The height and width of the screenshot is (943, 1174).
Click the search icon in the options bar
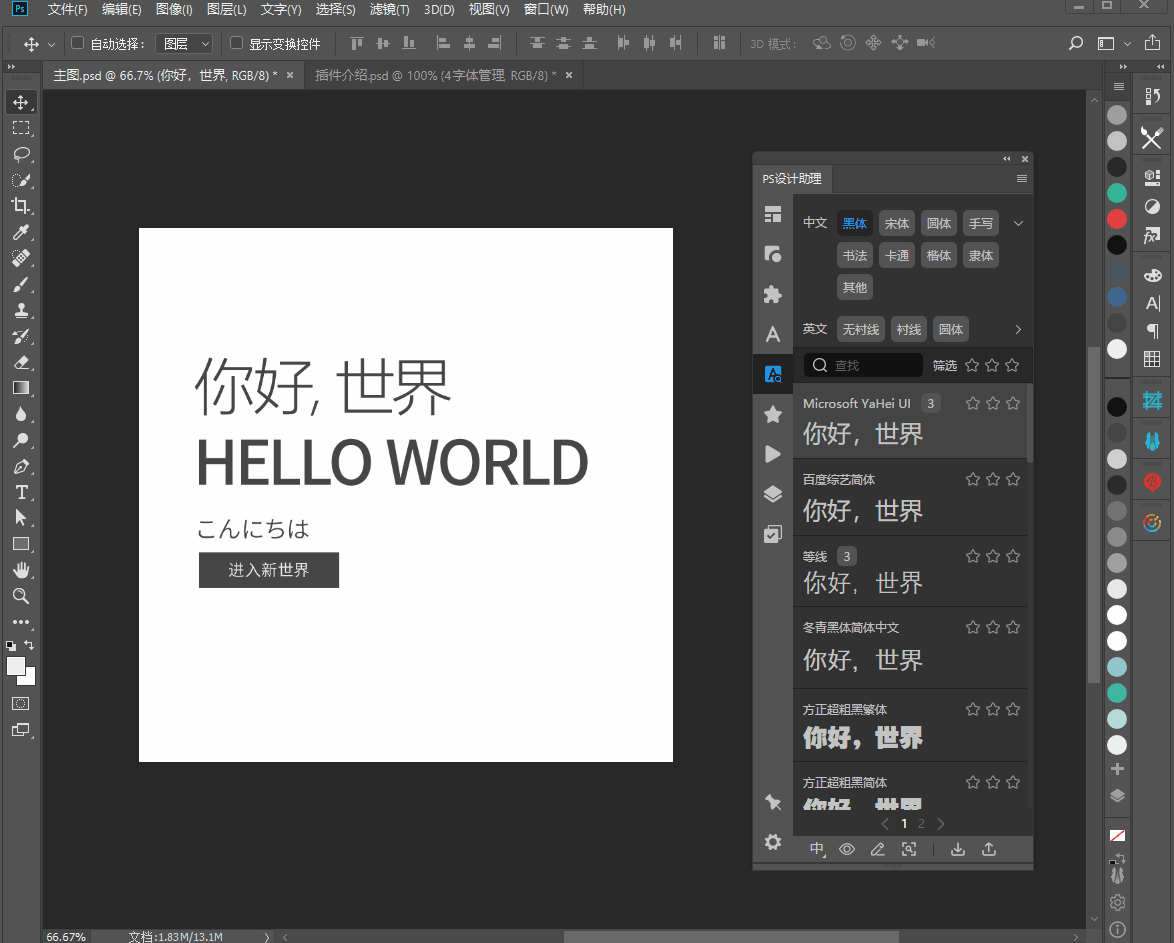1076,43
